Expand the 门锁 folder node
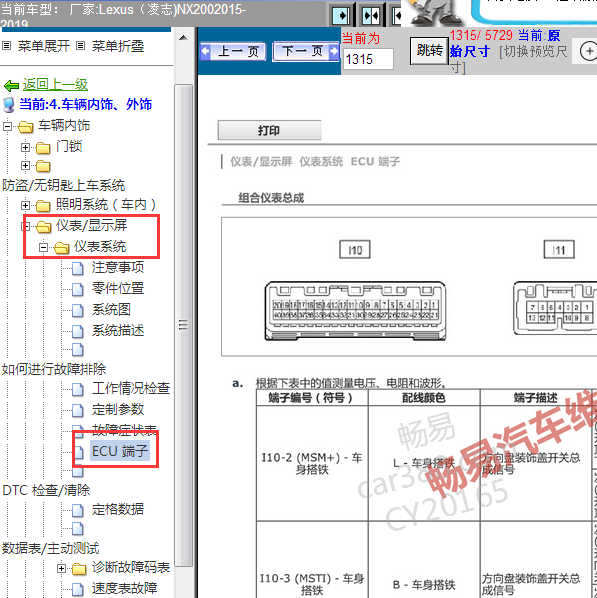The height and width of the screenshot is (598, 597). (x=25, y=147)
